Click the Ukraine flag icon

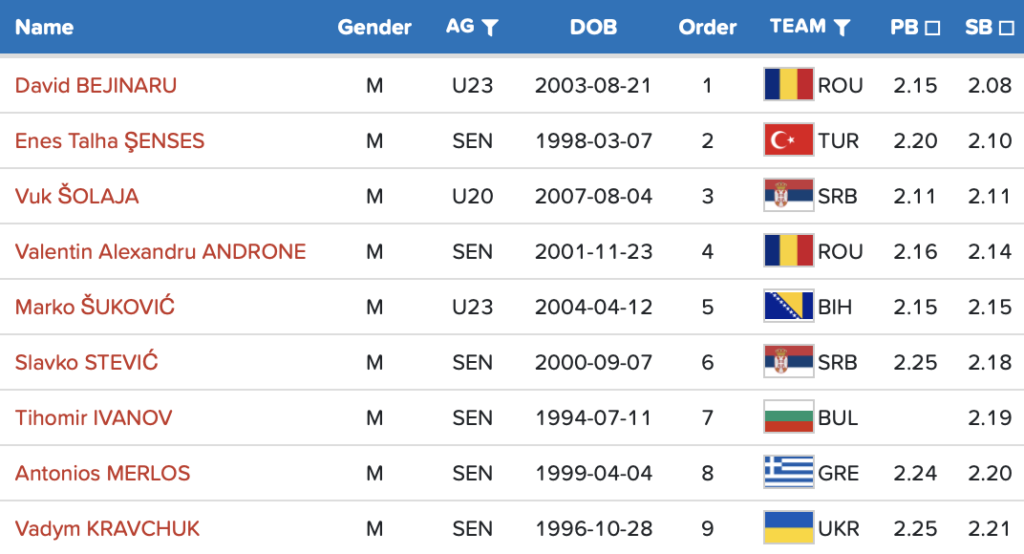(788, 528)
